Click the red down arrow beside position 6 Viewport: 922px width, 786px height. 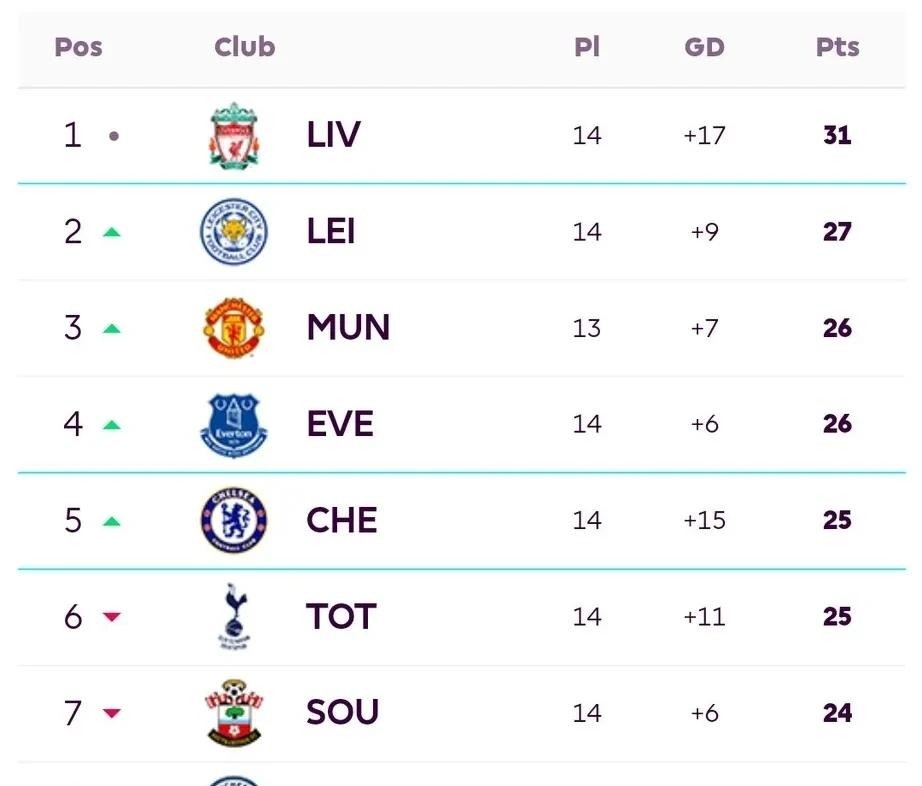[x=112, y=617]
